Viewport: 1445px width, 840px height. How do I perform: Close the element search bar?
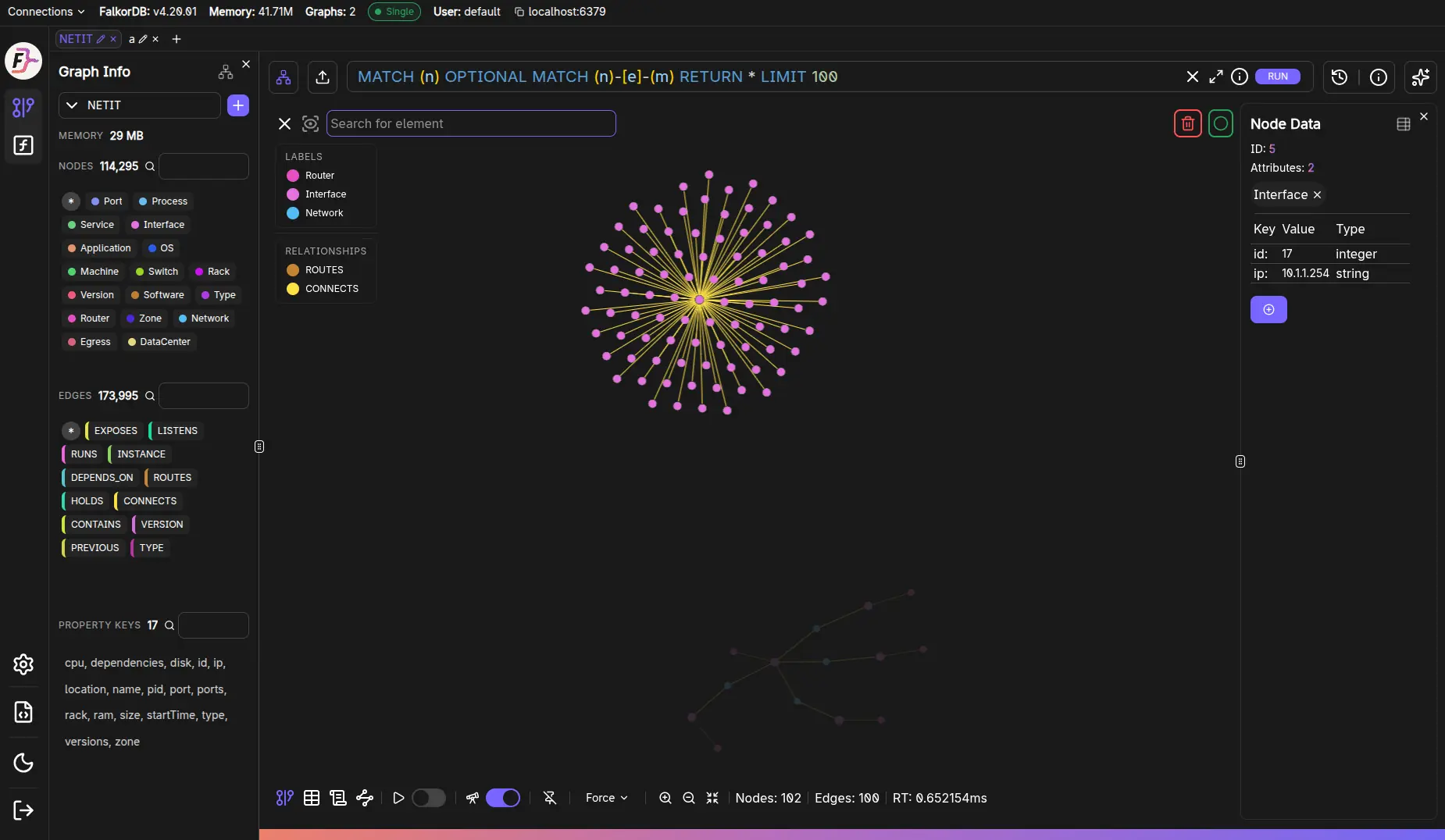284,123
